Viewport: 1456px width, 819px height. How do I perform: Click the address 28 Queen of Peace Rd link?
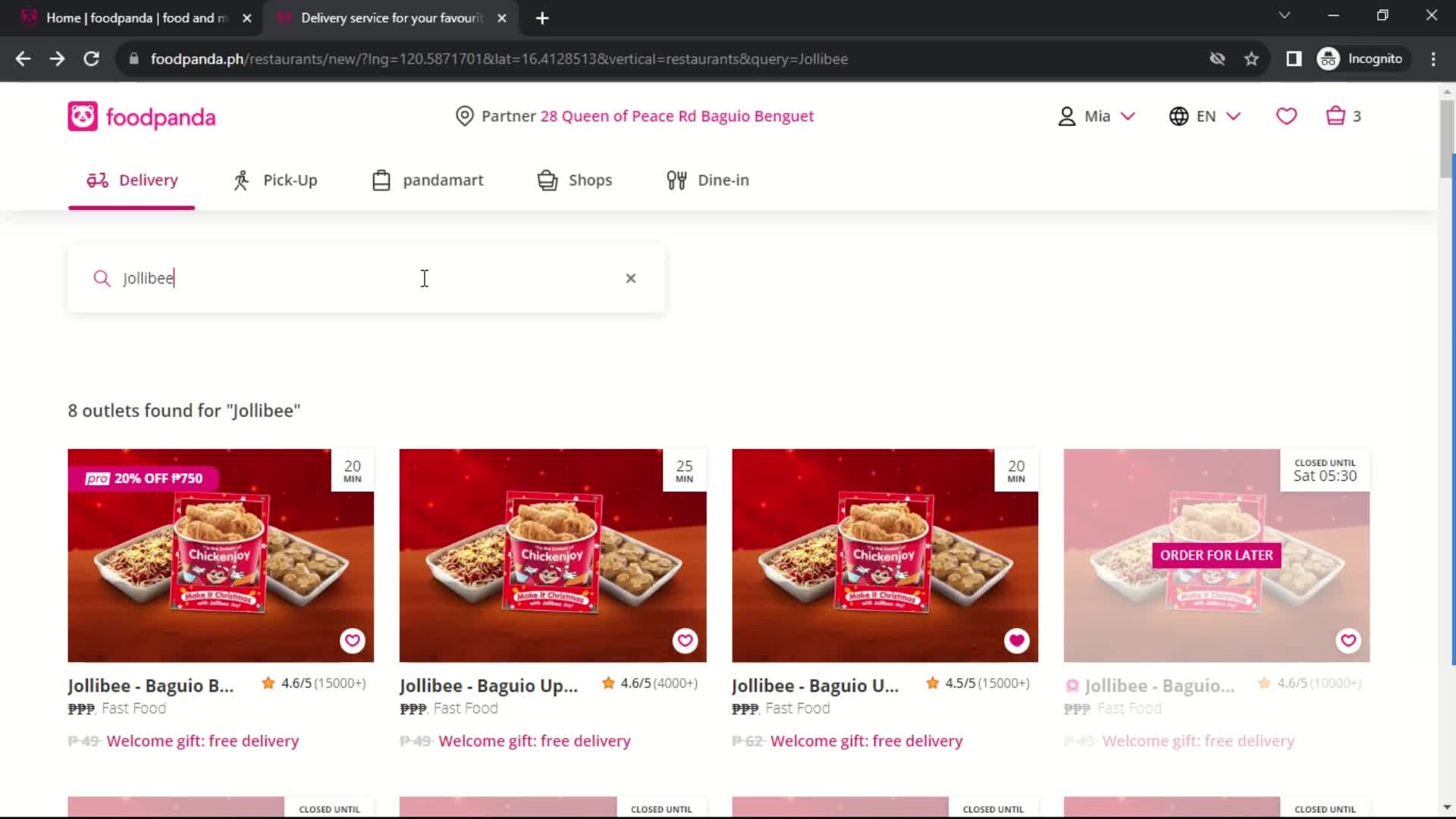click(676, 116)
